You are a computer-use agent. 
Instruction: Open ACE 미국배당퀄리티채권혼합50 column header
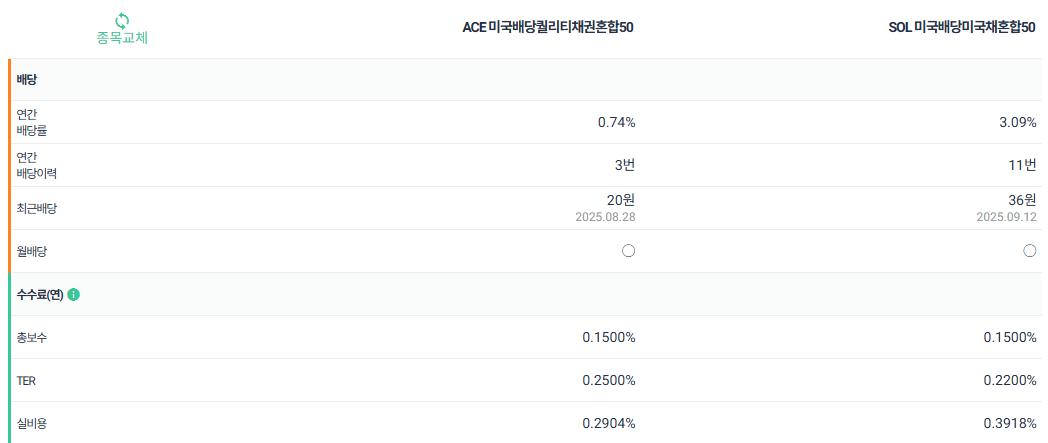coord(548,27)
